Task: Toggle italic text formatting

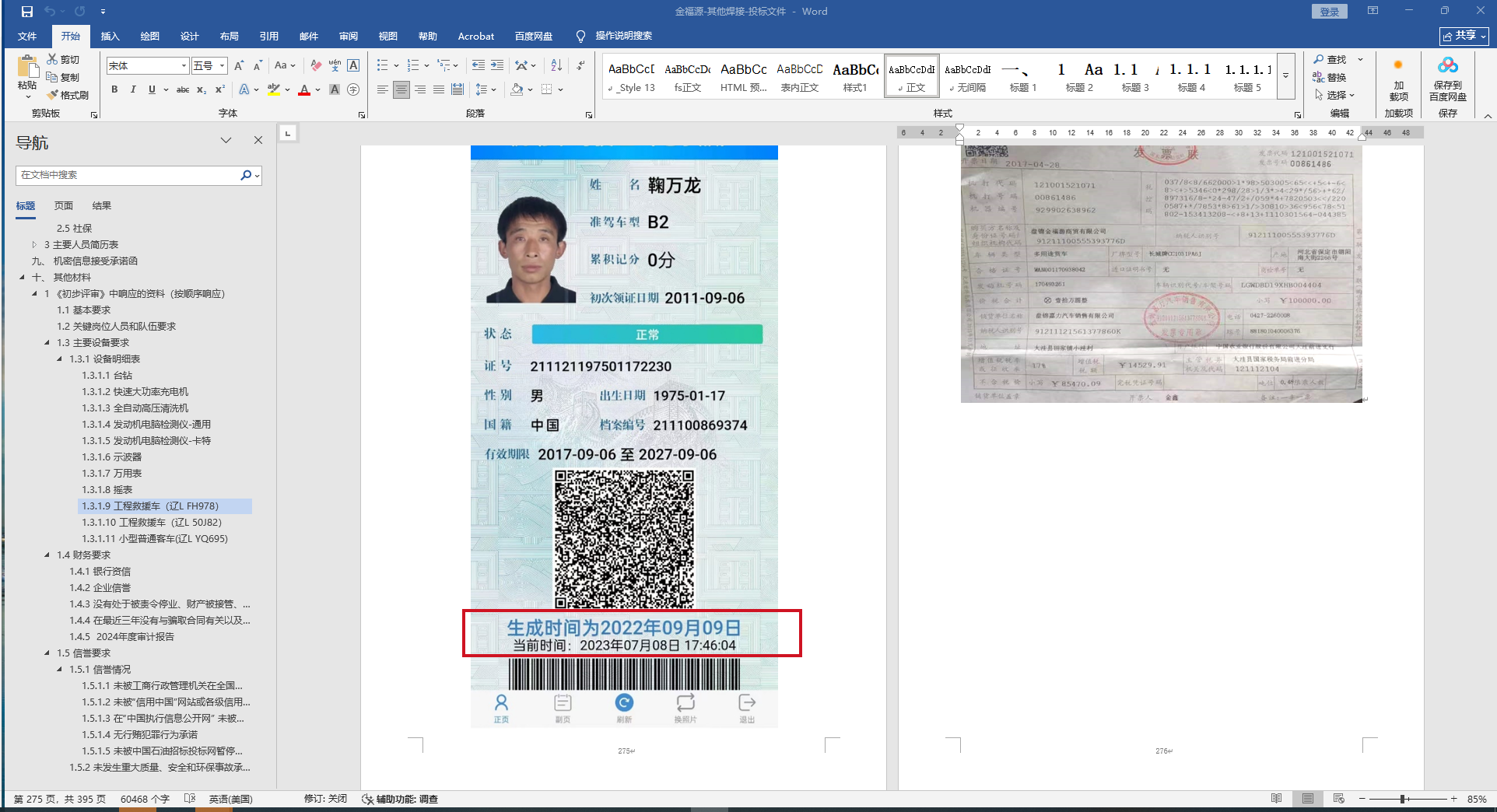Action: click(x=133, y=90)
